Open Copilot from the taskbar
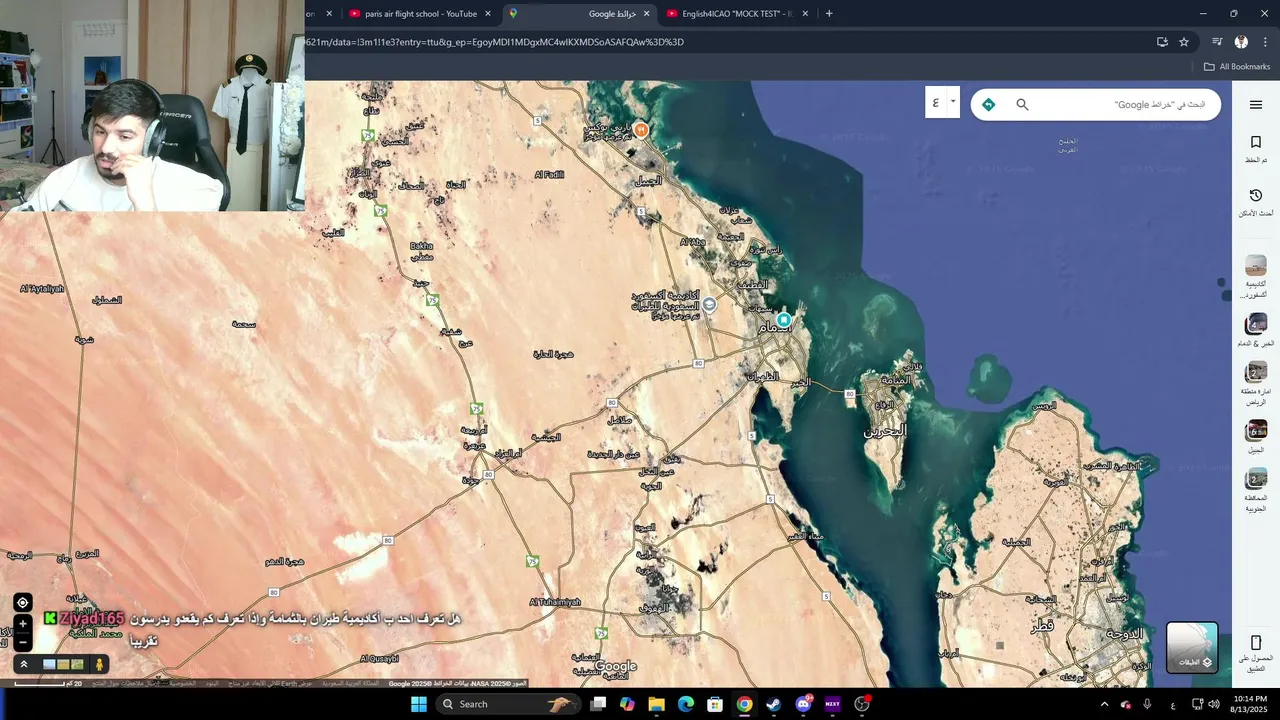Screen dimensions: 1280x720 tap(627, 704)
